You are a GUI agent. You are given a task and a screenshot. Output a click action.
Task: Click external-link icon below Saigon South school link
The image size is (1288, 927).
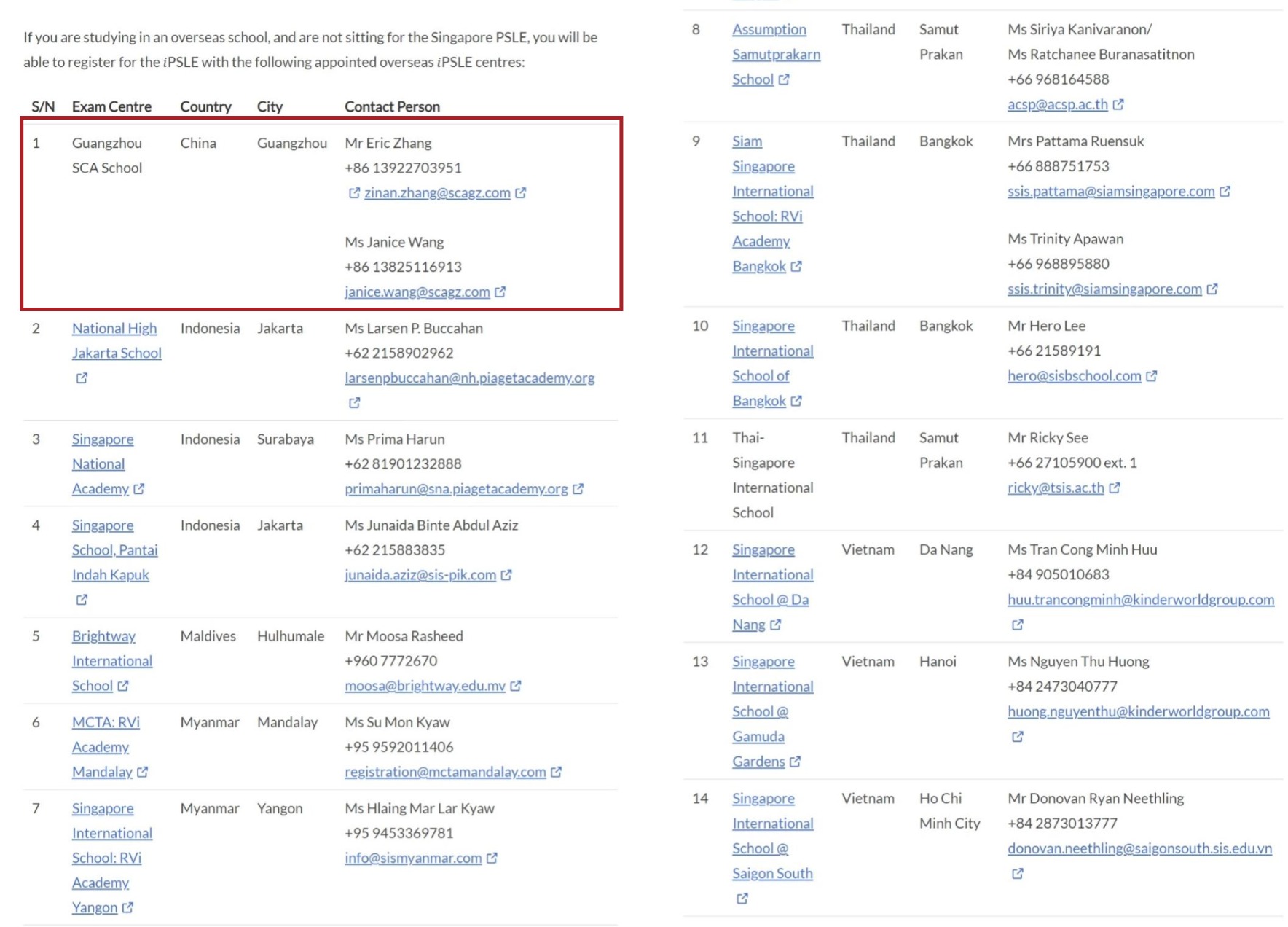pos(742,899)
